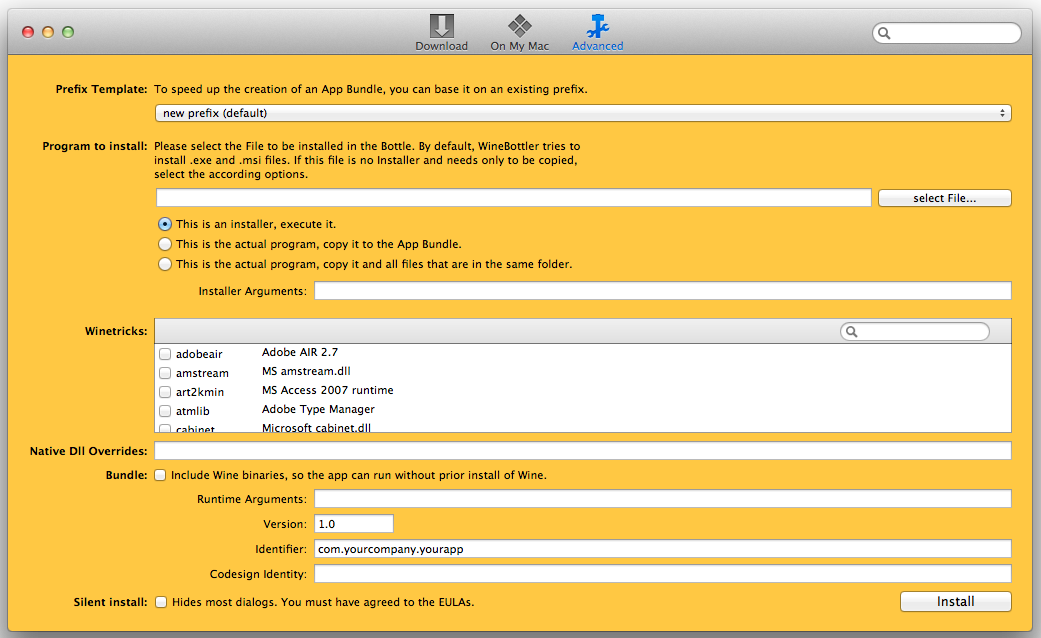This screenshot has width=1041, height=638.
Task: Click the Identifier field com.yourcompany.yourapp
Action: (x=663, y=548)
